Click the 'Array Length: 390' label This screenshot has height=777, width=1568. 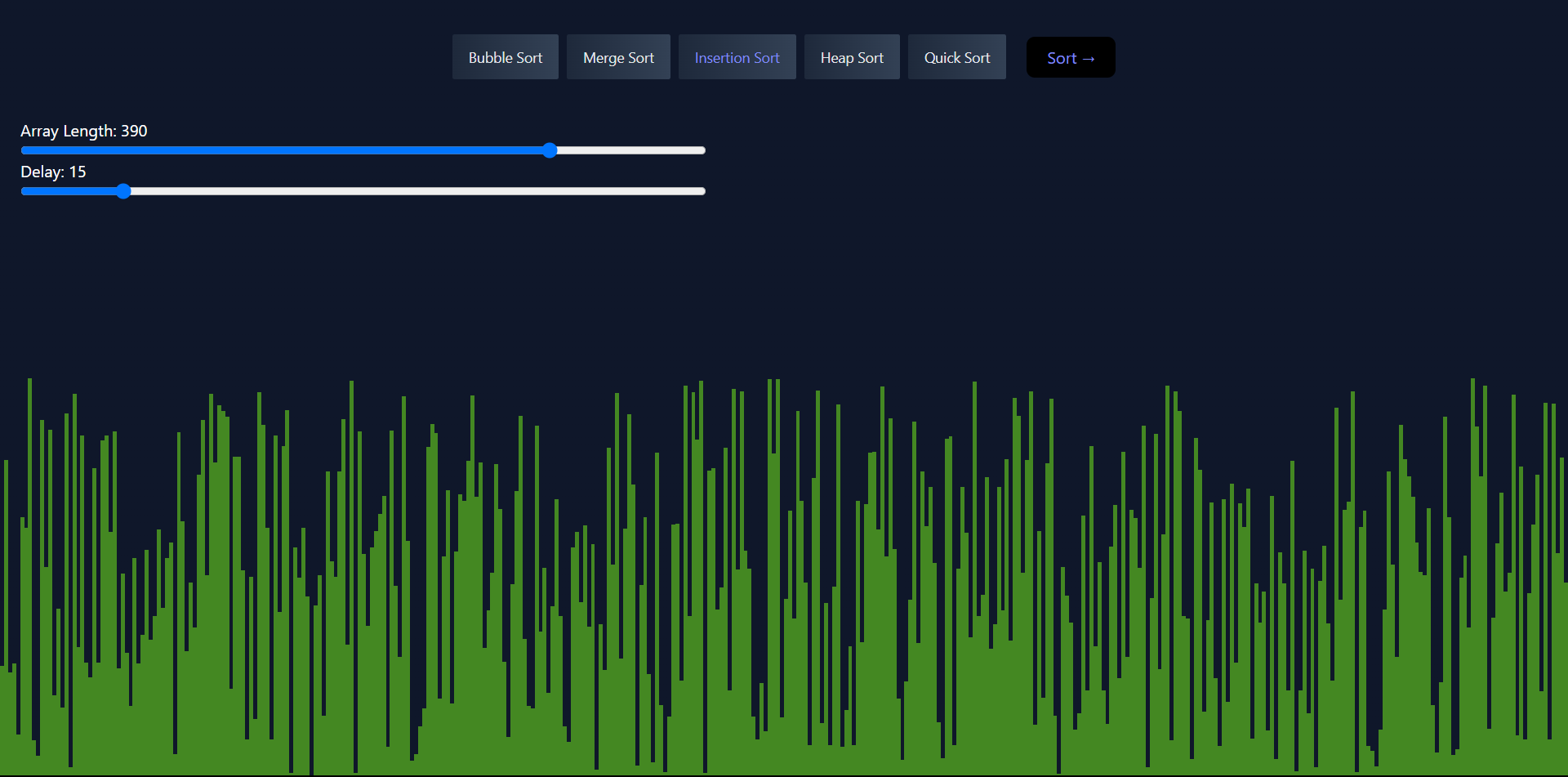click(84, 131)
